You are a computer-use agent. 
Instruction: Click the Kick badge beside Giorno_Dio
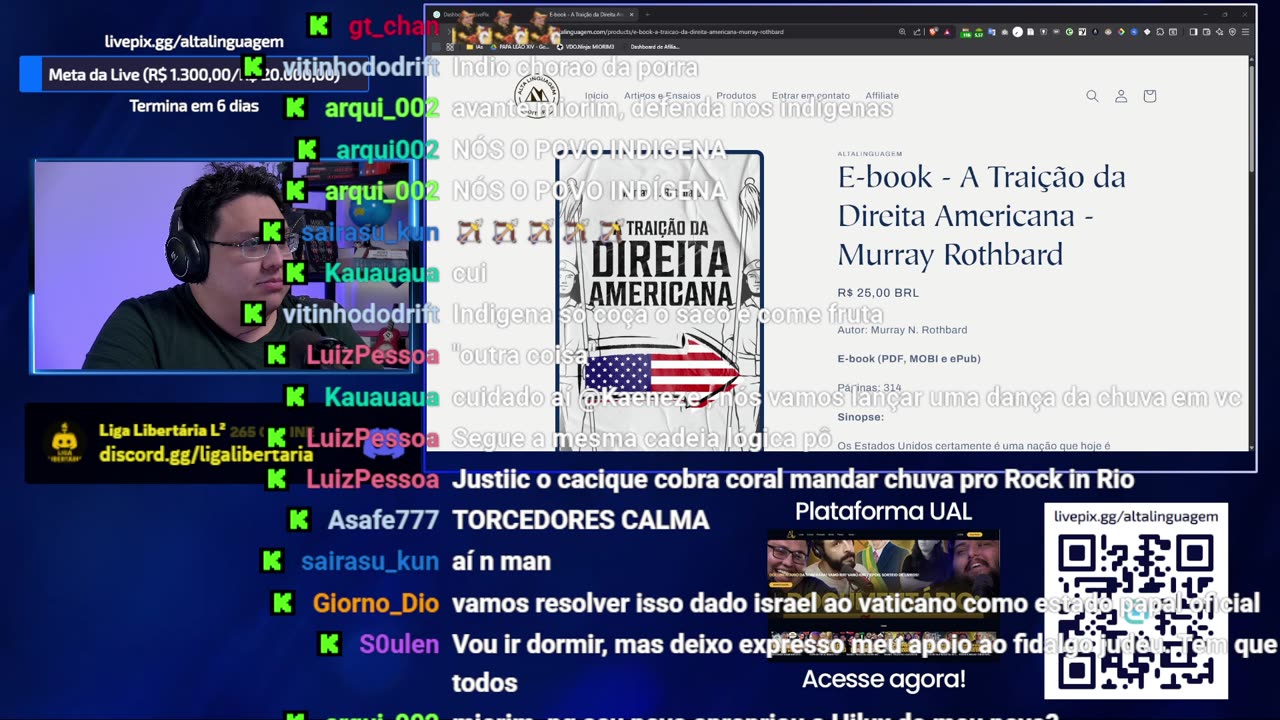284,603
